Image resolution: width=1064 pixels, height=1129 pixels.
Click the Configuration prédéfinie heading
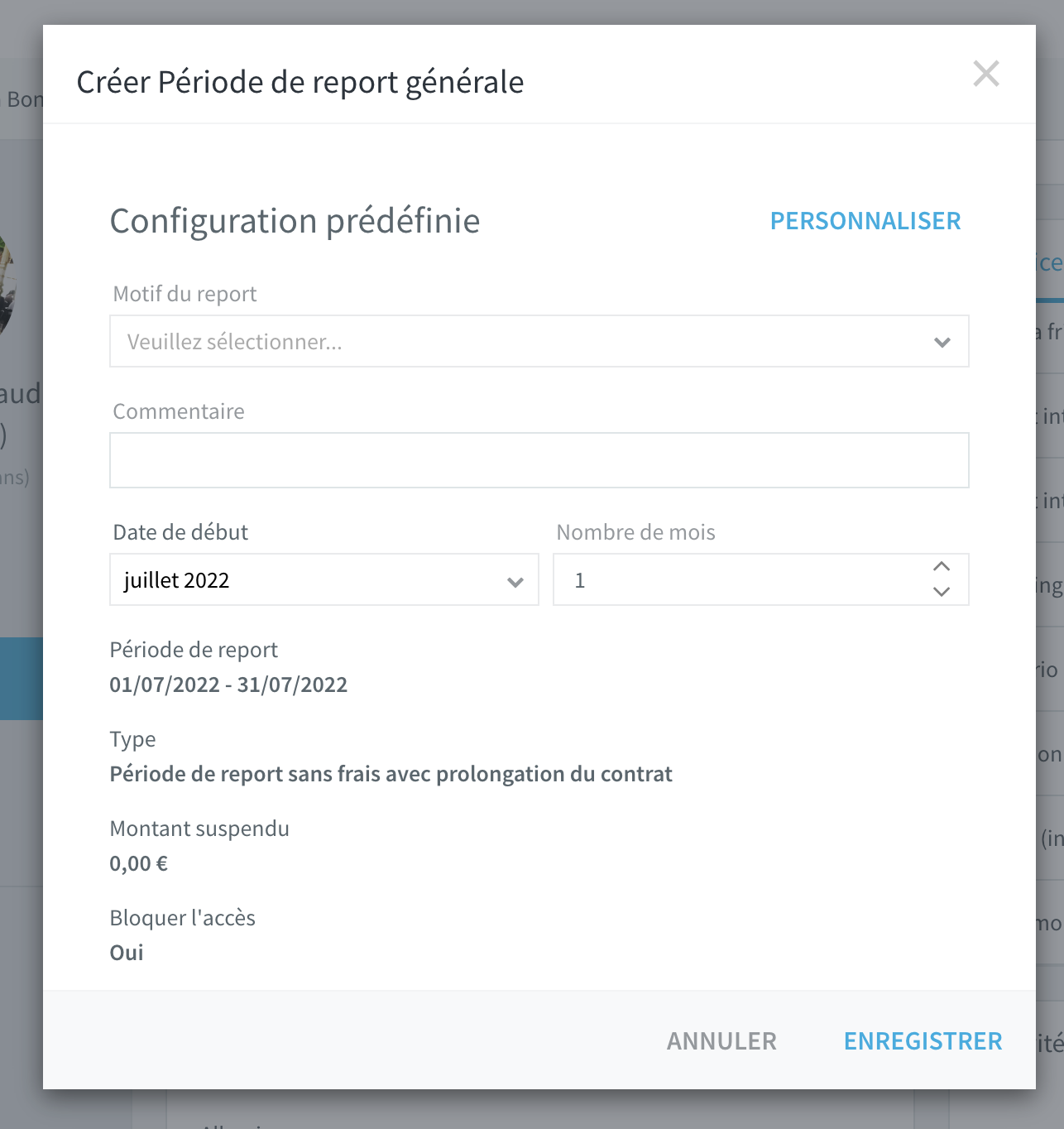tap(295, 221)
